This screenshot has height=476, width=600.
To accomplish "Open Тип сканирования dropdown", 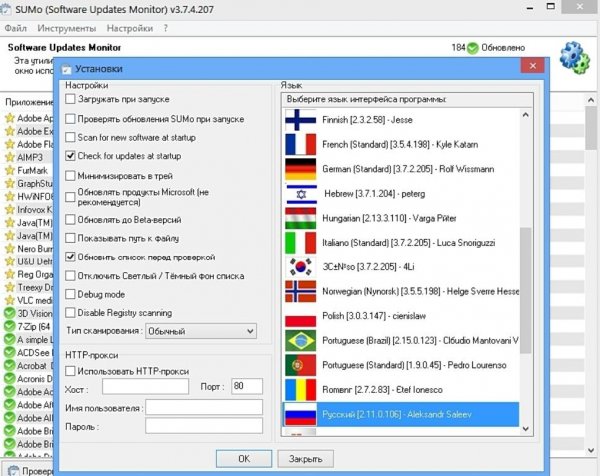I will (201, 331).
